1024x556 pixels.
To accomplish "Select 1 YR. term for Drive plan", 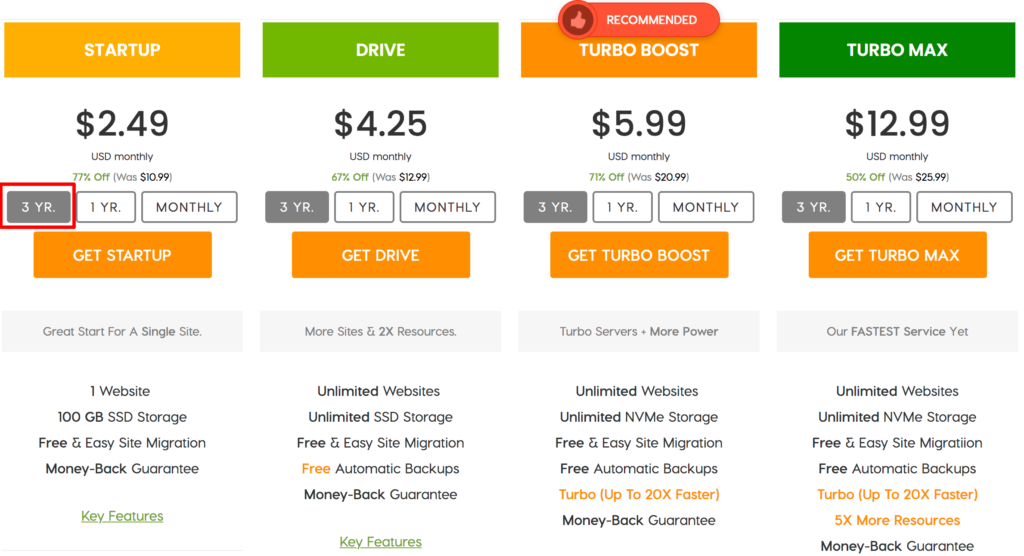I will (364, 207).
